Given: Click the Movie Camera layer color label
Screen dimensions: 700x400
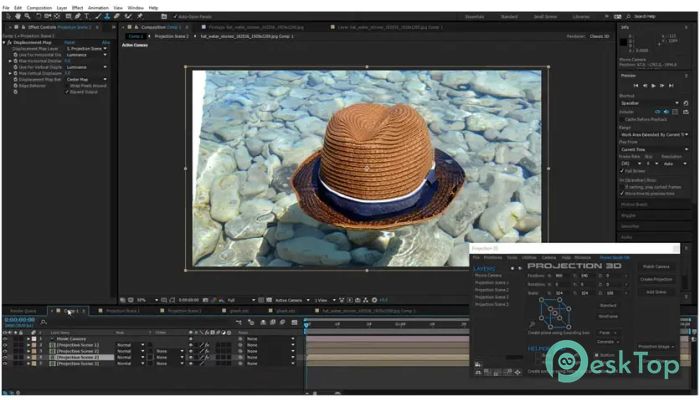Looking at the screenshot, I should (x=33, y=339).
